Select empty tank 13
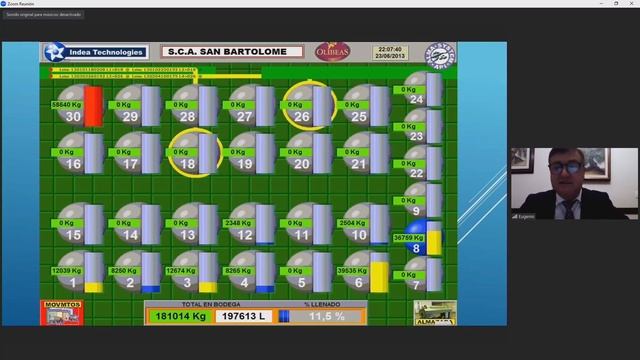The width and height of the screenshot is (640, 360). click(192, 224)
